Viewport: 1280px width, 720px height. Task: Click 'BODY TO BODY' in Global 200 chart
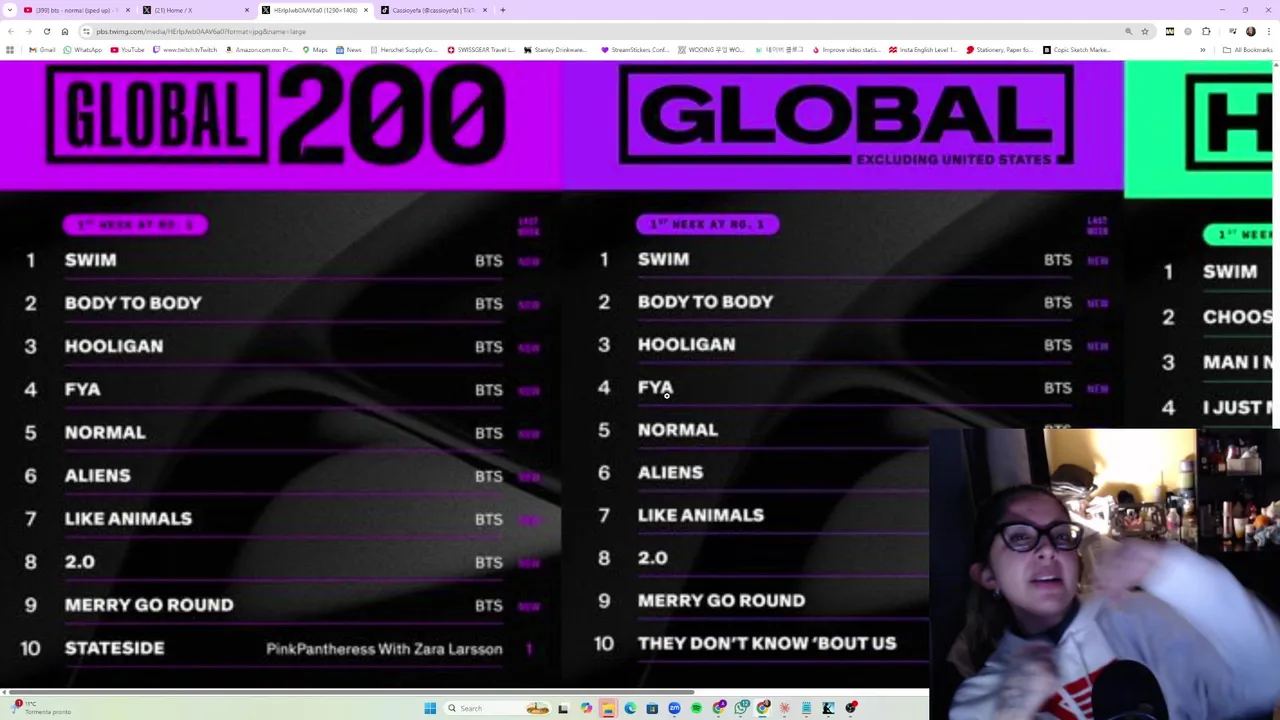point(133,303)
